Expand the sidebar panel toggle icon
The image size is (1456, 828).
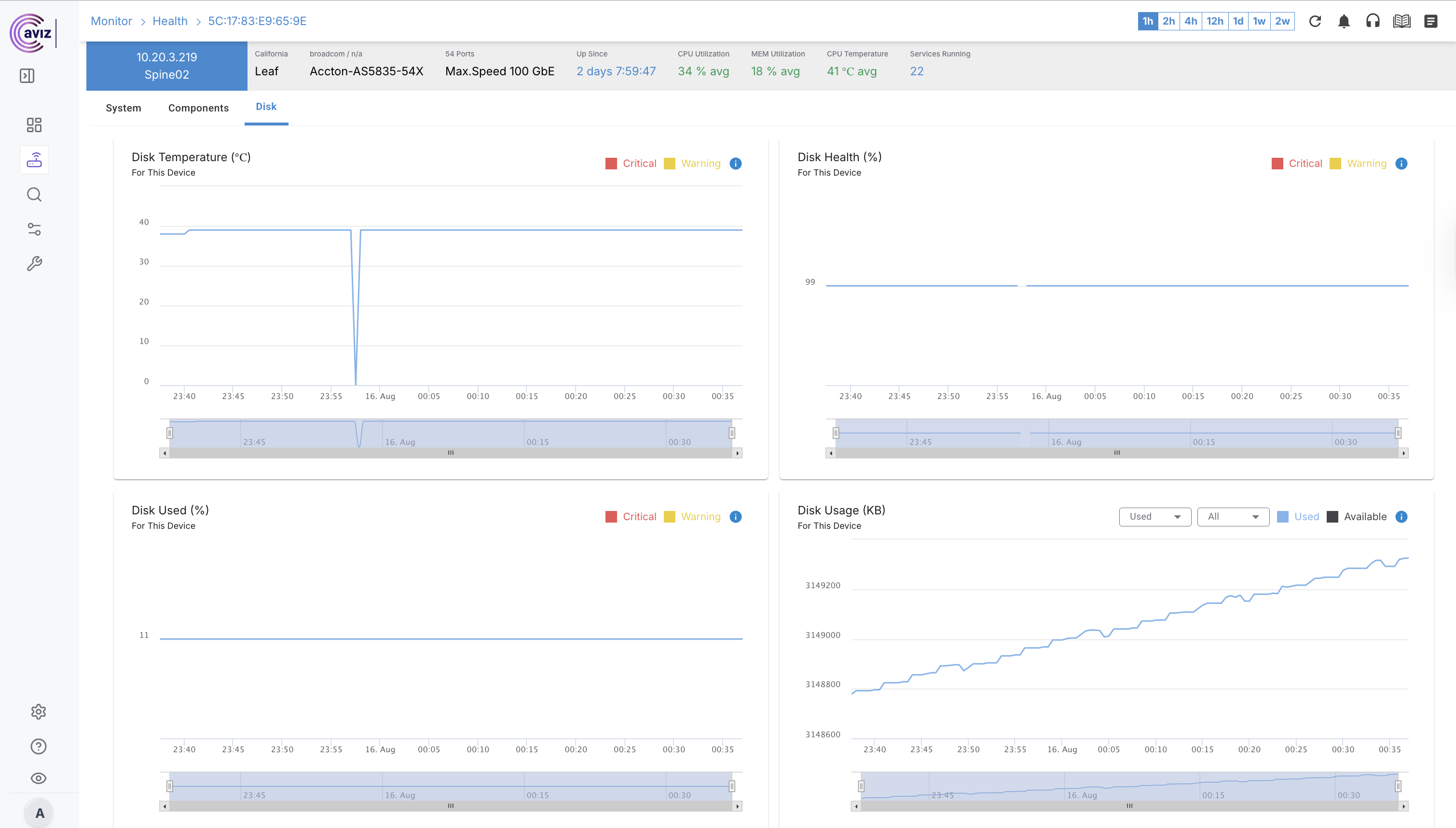pos(27,76)
